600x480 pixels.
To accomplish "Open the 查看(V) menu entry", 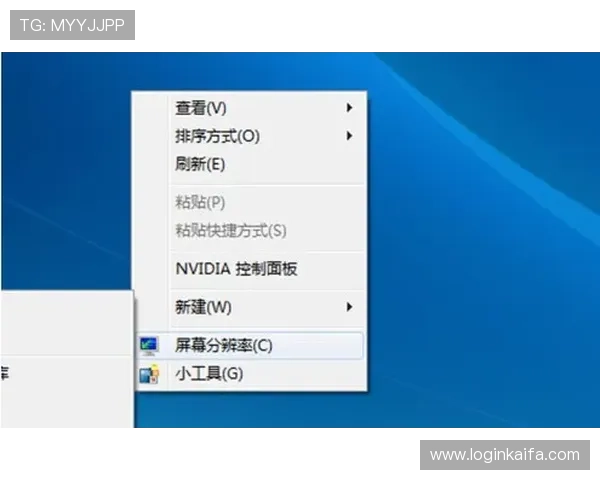I will point(201,108).
